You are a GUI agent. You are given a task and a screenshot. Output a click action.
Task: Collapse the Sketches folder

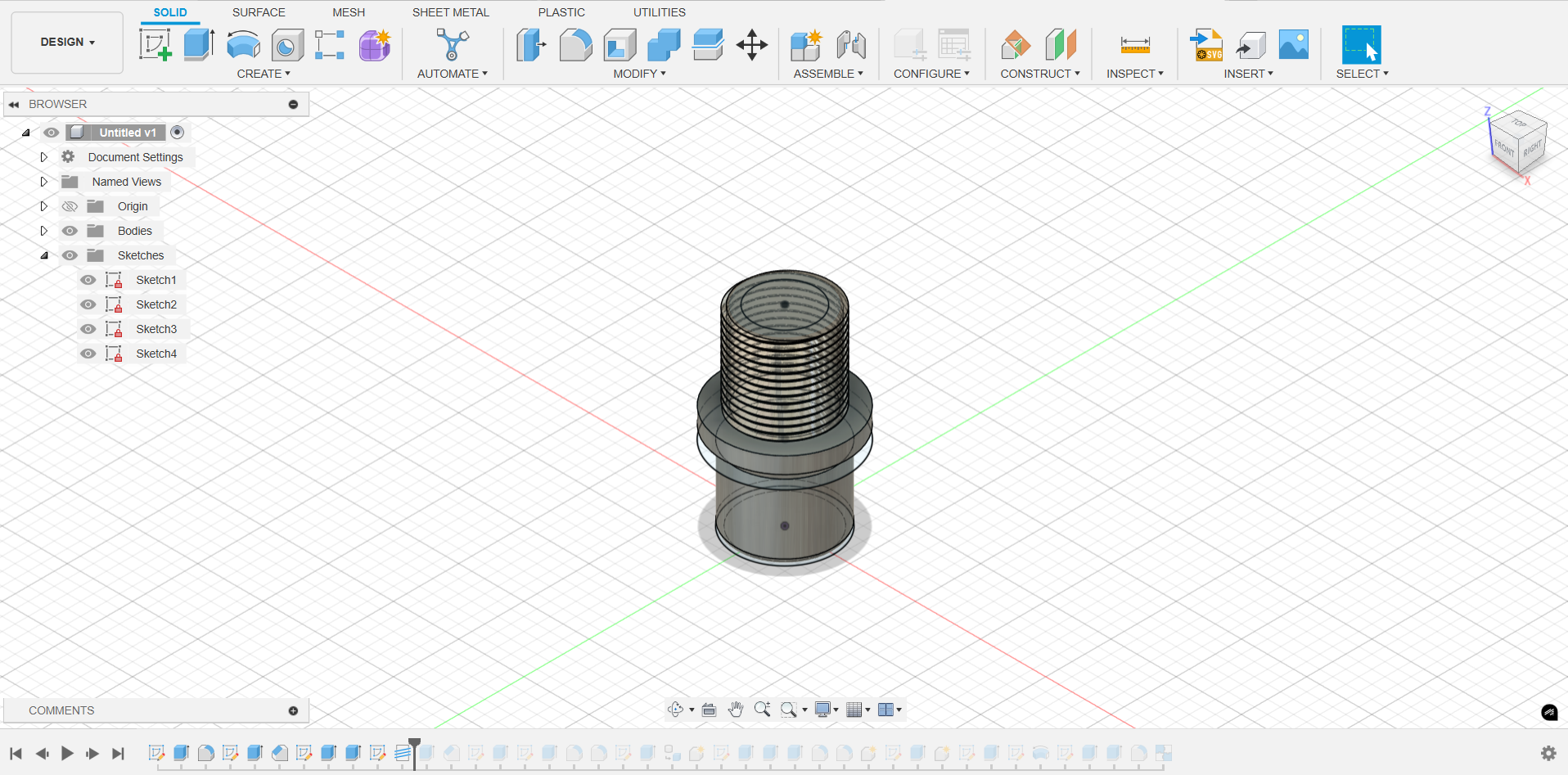click(x=44, y=255)
